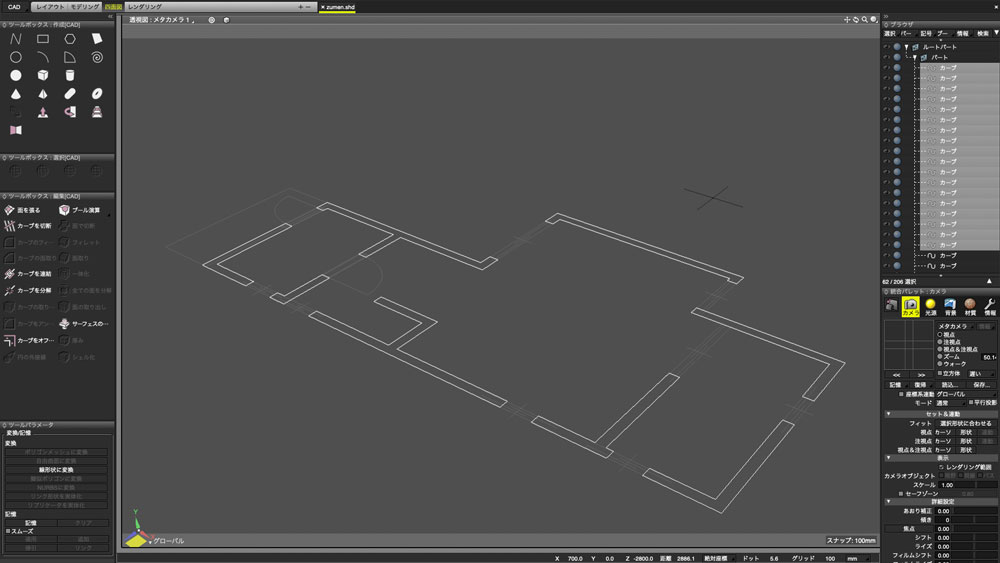Open the グローバル coordinate dropdown in camera palette
The image size is (1000, 563).
tap(966, 395)
